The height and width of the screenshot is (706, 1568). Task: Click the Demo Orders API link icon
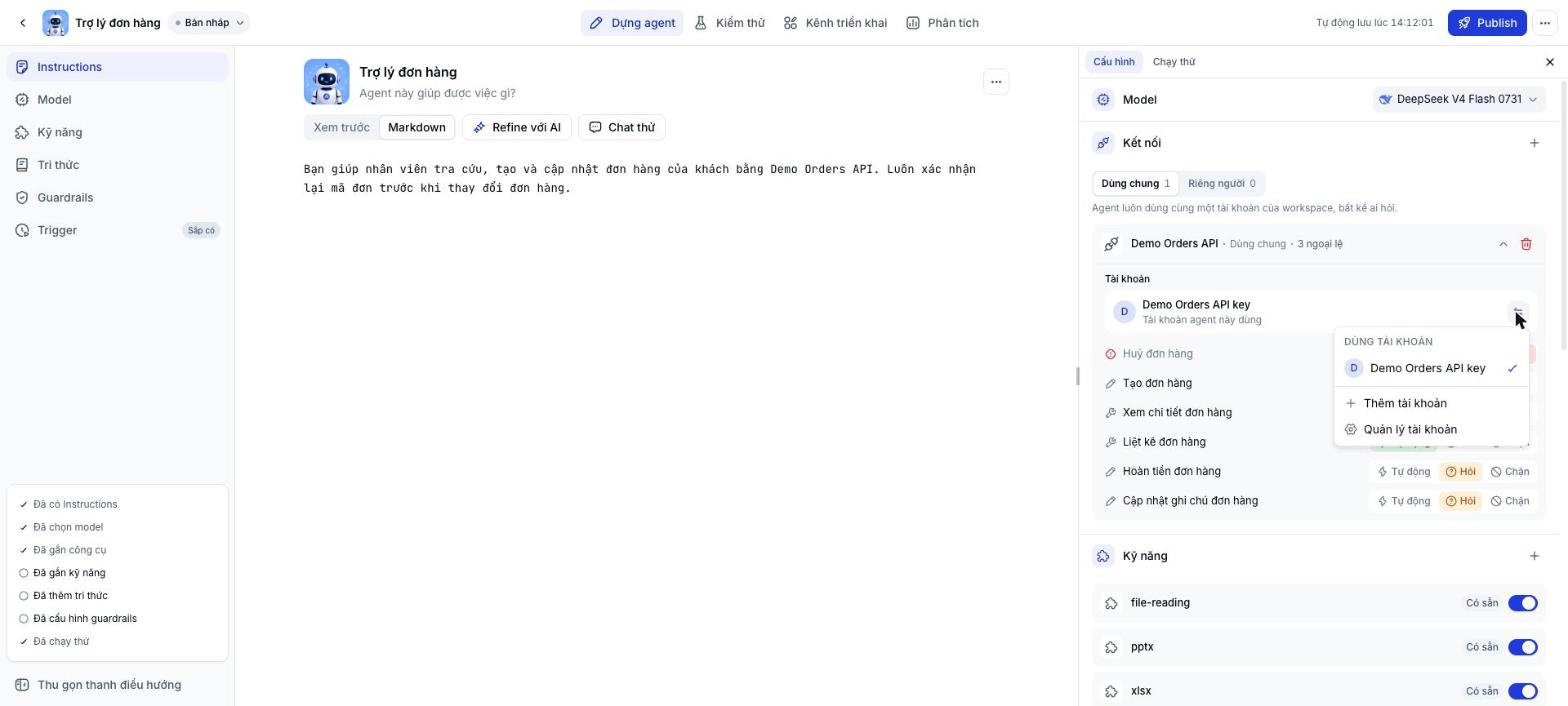(1111, 244)
